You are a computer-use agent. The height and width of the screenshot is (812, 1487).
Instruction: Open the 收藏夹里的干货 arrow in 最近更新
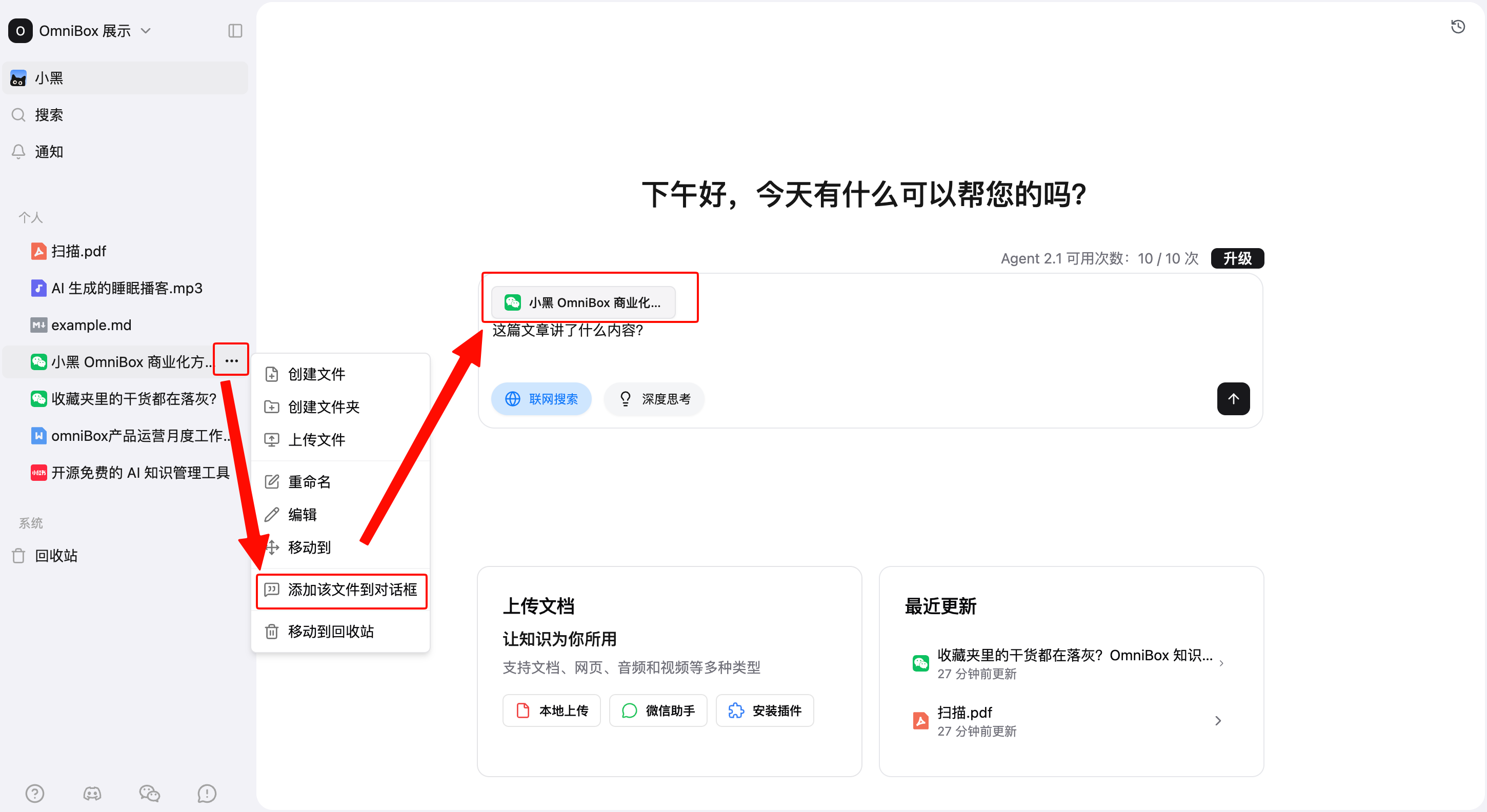coord(1221,664)
